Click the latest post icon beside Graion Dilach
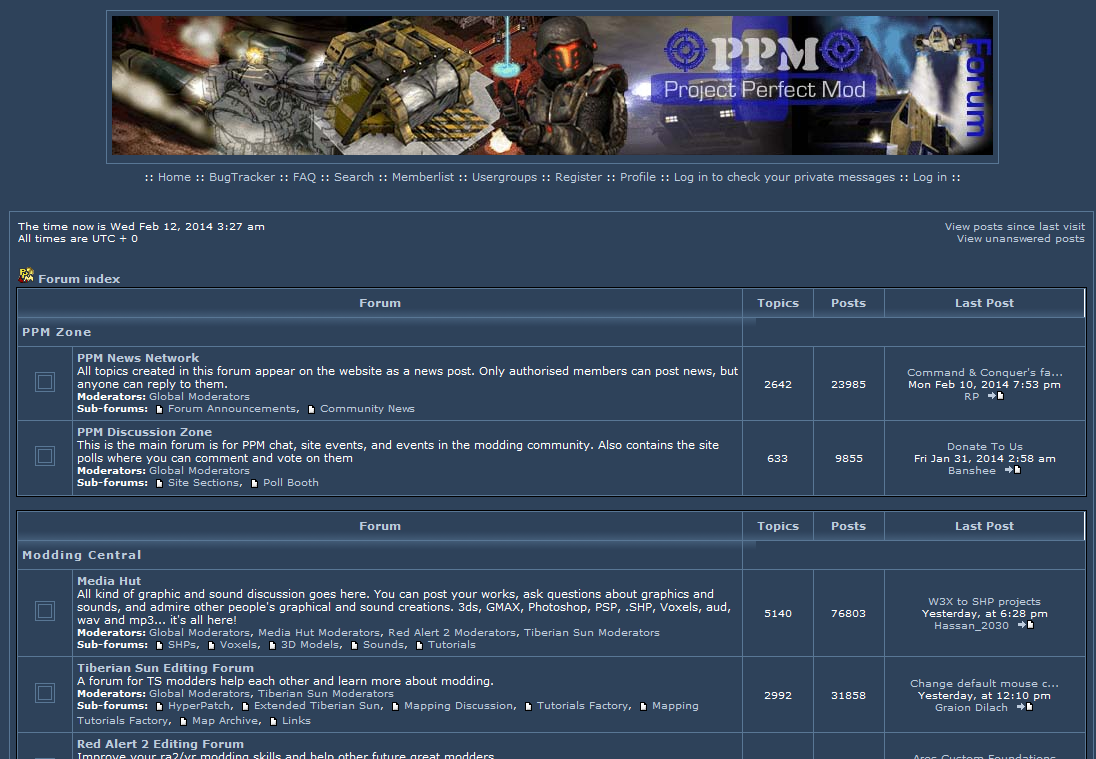Screen dimensions: 1096x759 point(1025,707)
